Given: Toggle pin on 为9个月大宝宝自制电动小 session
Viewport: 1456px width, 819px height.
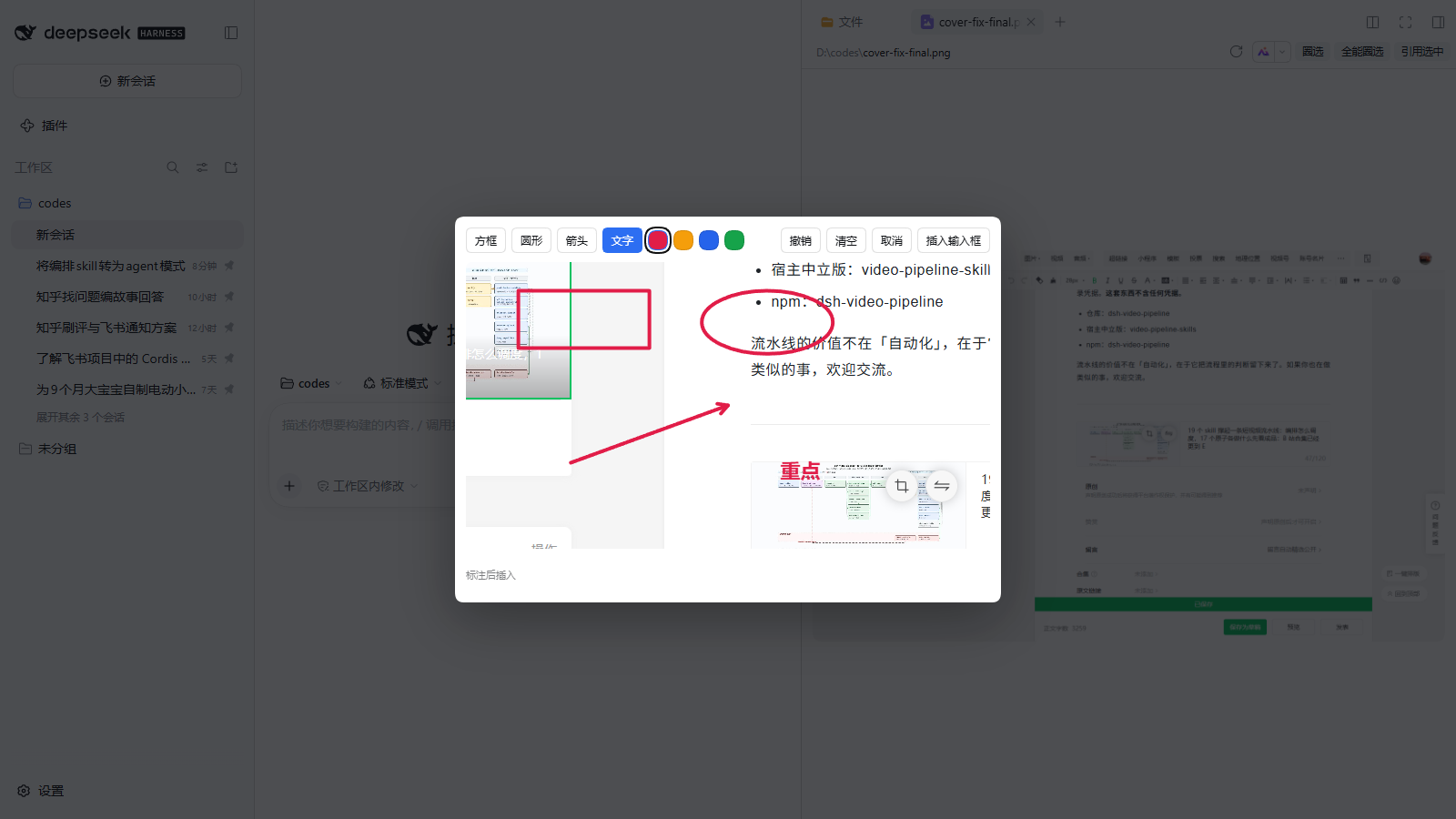Looking at the screenshot, I should click(229, 389).
